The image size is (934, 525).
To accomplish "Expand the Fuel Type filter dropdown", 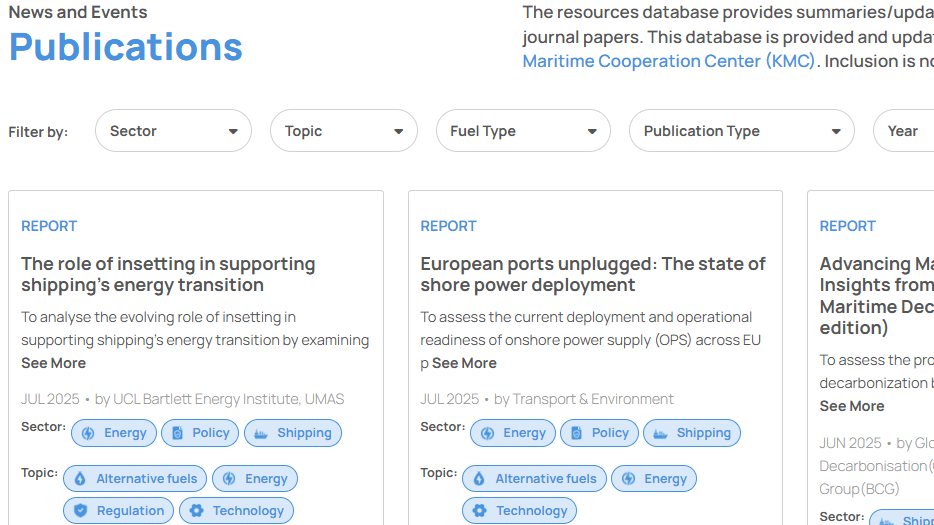I will click(522, 131).
